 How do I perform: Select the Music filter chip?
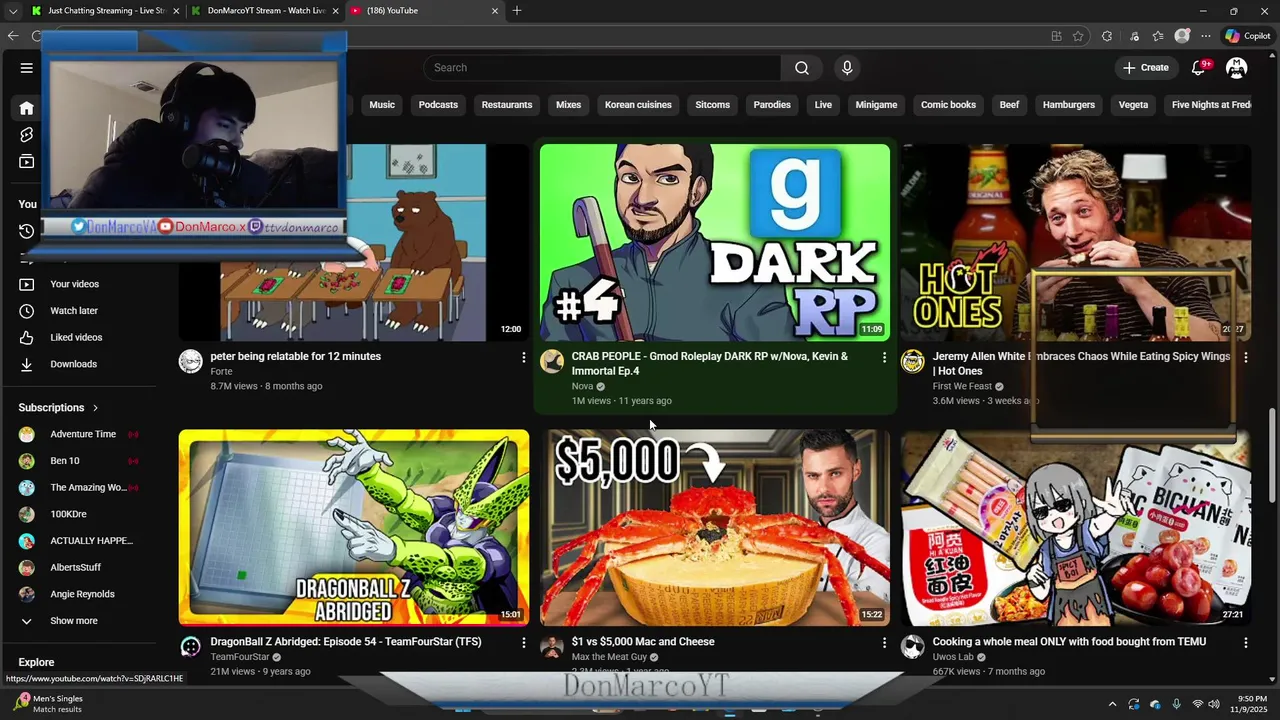(x=382, y=105)
